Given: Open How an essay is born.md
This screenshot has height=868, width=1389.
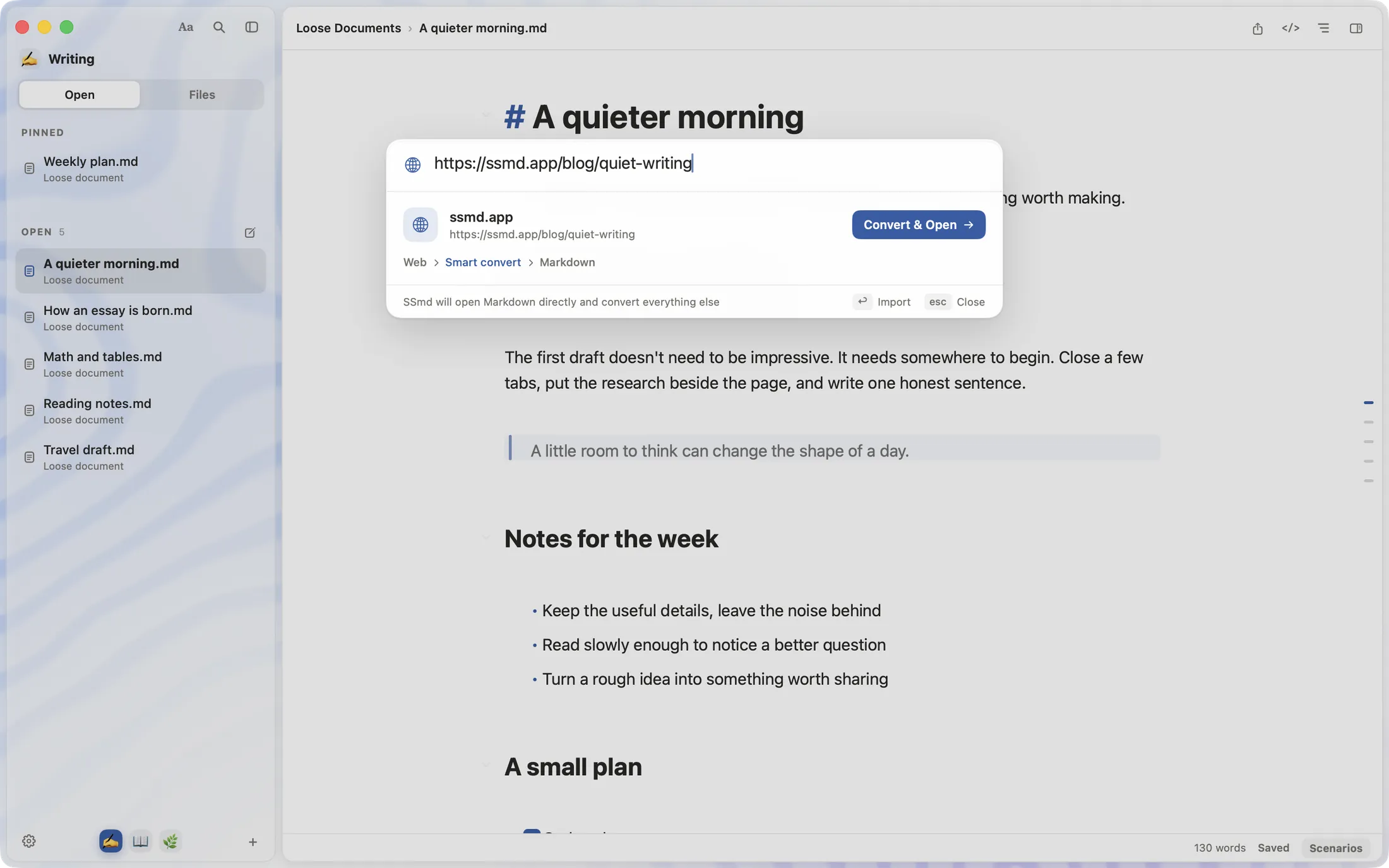Looking at the screenshot, I should tap(140, 318).
